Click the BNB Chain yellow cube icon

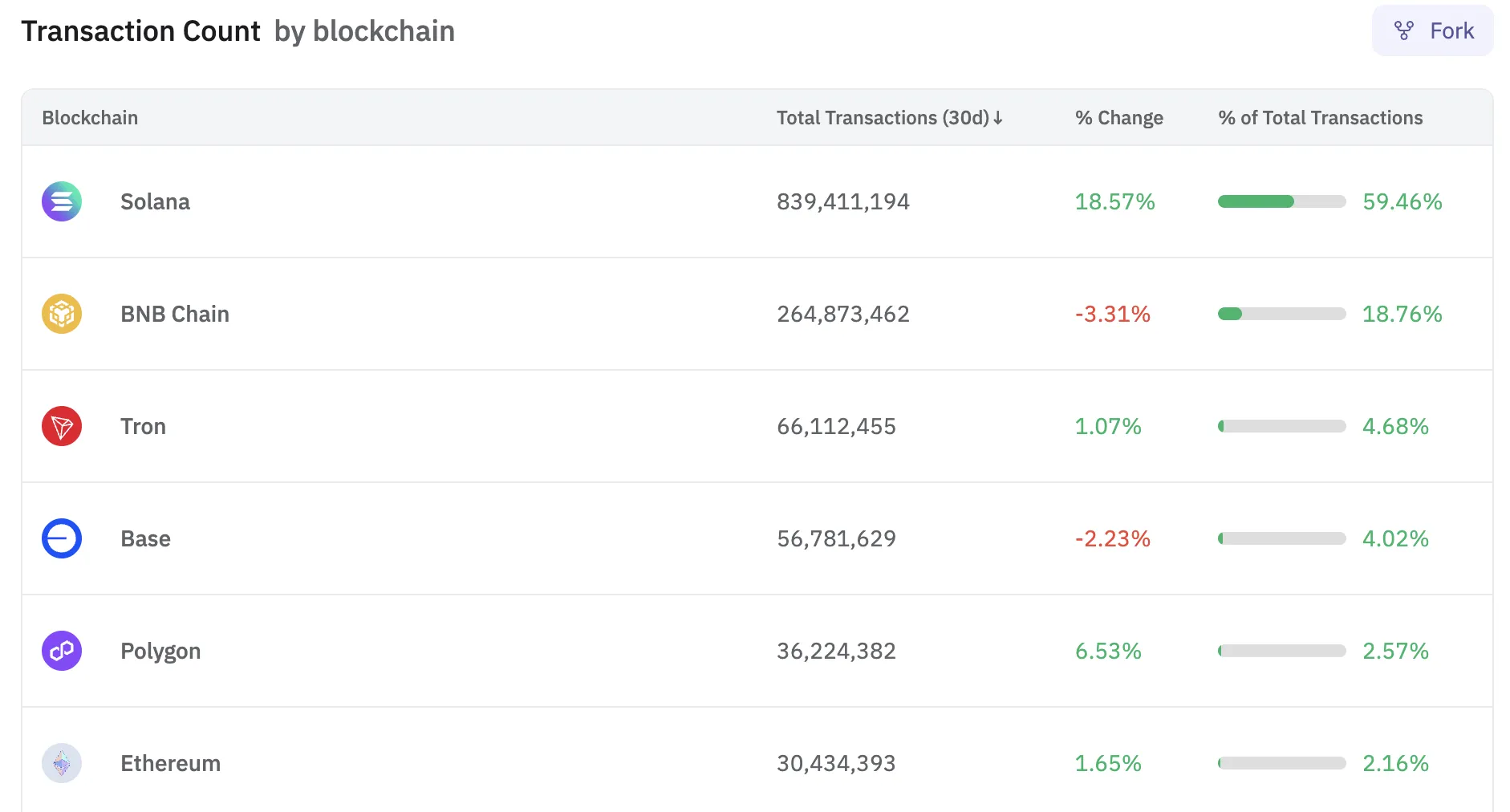tap(61, 314)
